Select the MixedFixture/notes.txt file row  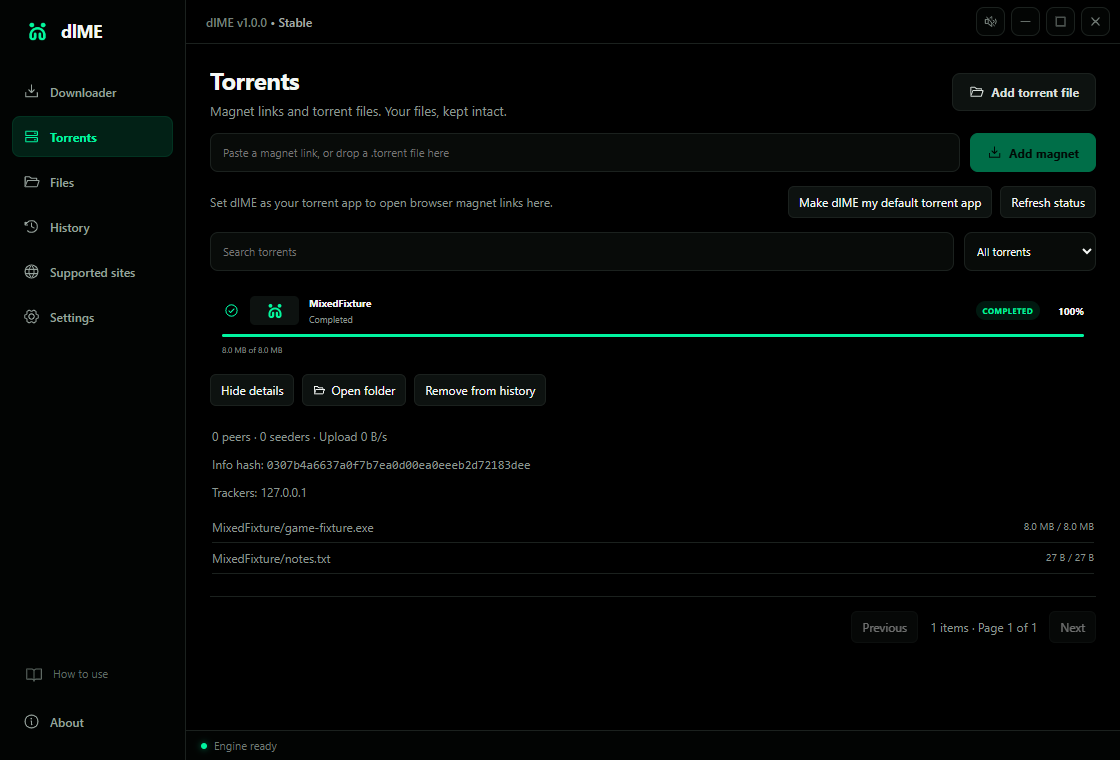point(653,559)
